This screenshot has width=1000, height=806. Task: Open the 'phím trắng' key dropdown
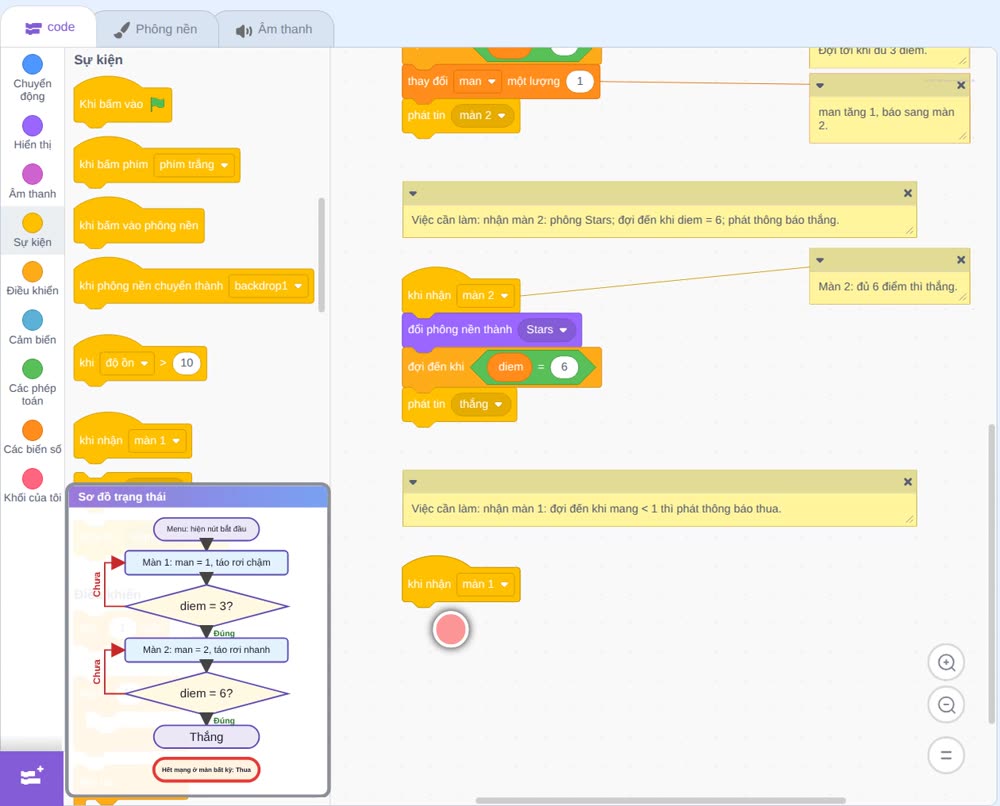pyautogui.click(x=194, y=165)
